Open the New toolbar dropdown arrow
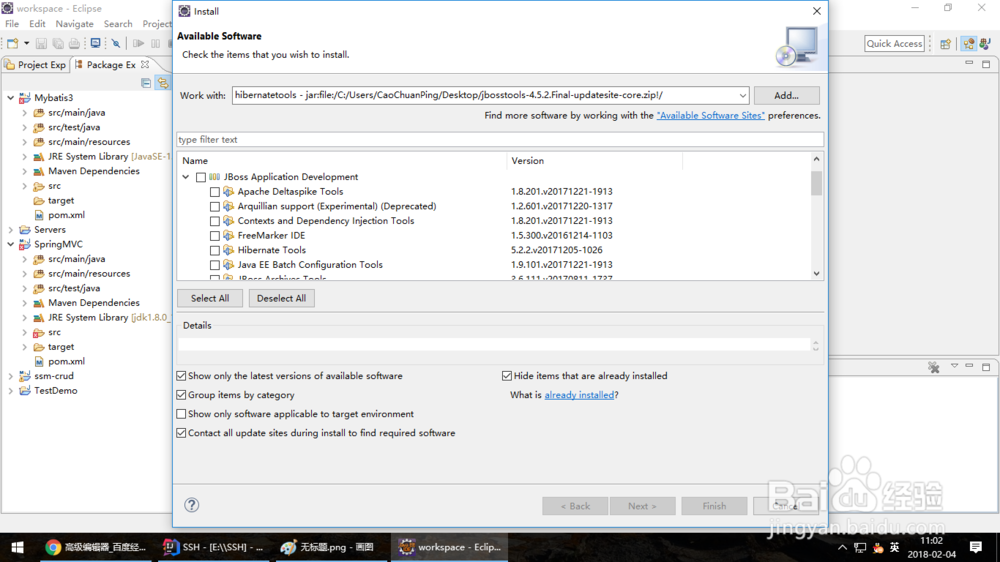The height and width of the screenshot is (562, 1000). (26, 43)
